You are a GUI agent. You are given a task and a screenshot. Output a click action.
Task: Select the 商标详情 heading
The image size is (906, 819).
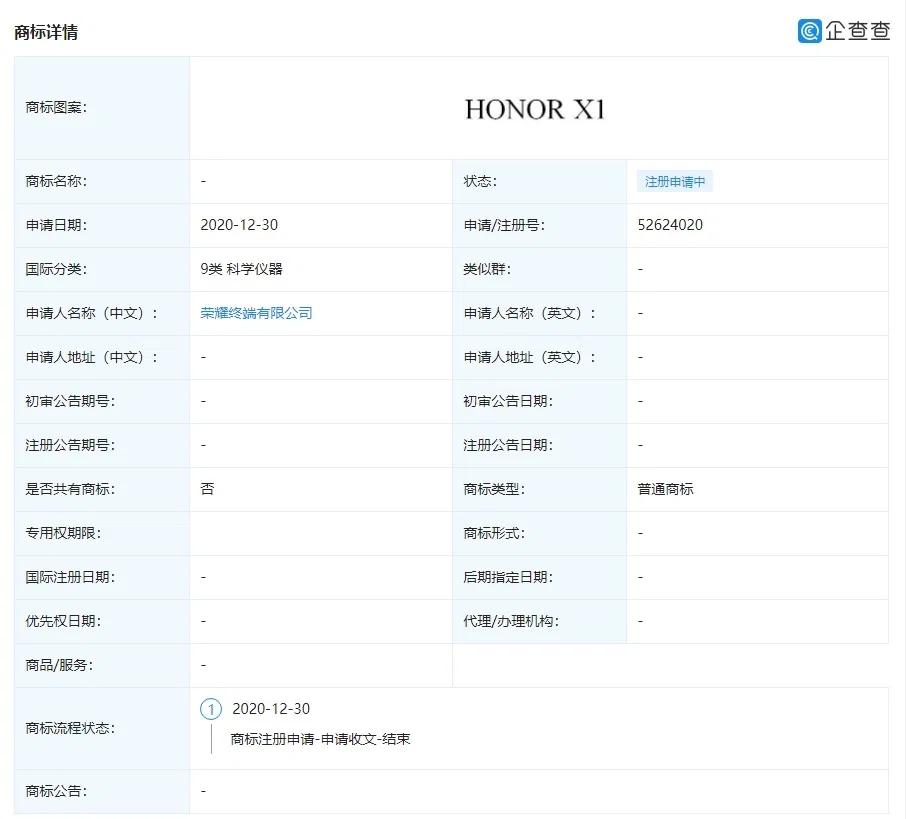[x=46, y=32]
